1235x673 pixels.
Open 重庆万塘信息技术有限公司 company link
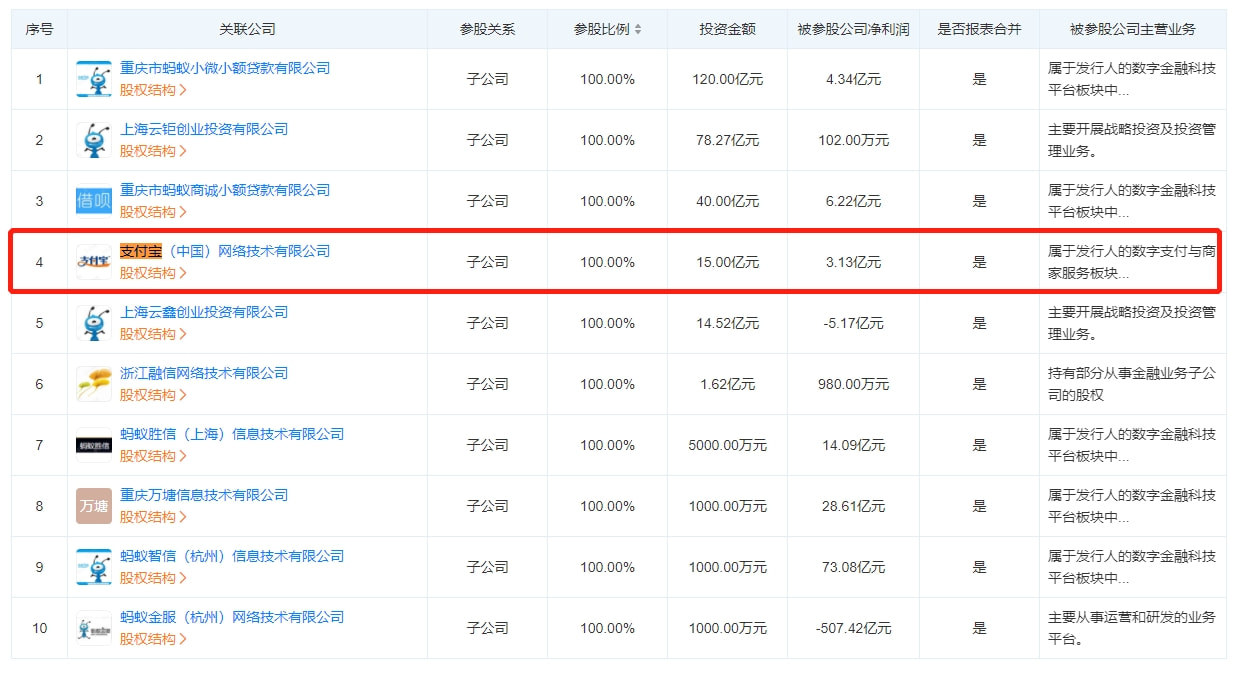[204, 495]
